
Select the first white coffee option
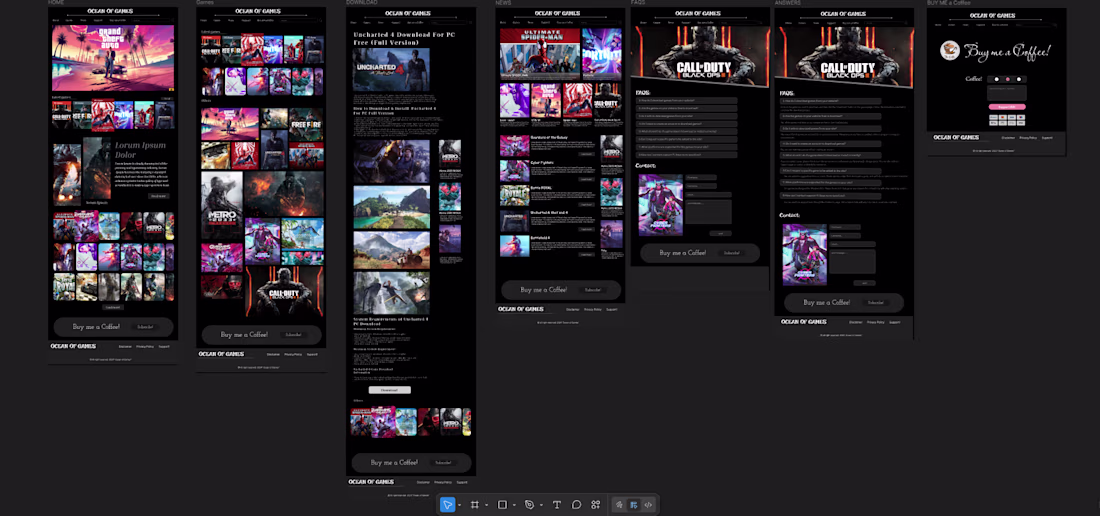coord(997,79)
